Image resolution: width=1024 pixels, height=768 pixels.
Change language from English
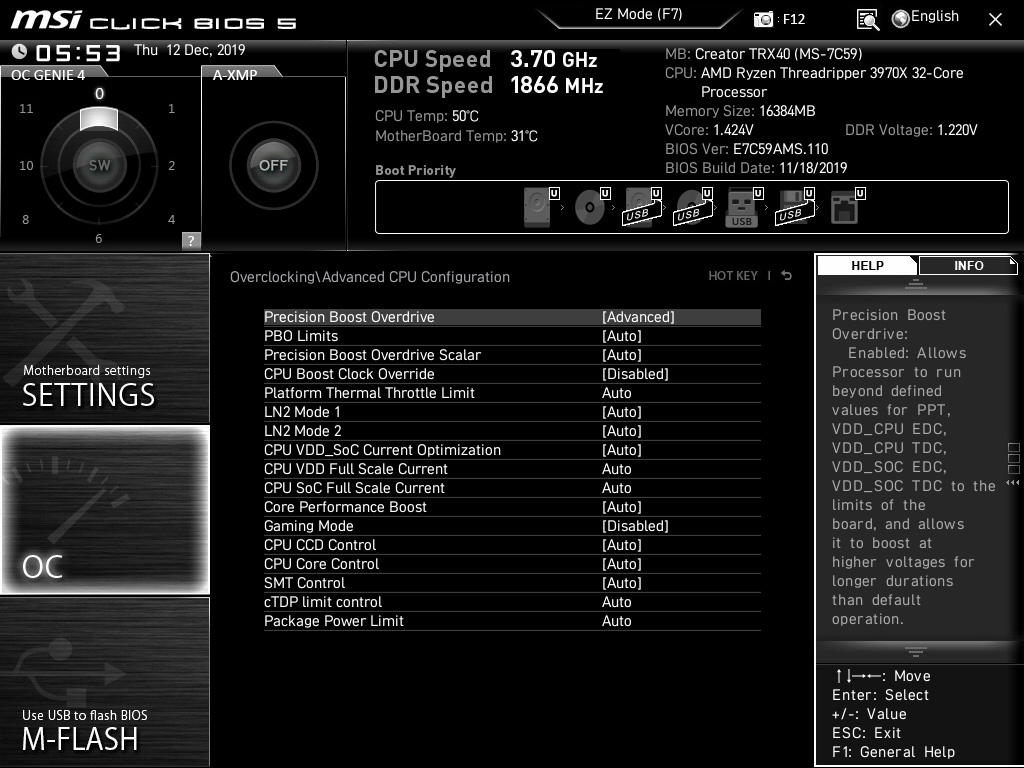[x=925, y=17]
